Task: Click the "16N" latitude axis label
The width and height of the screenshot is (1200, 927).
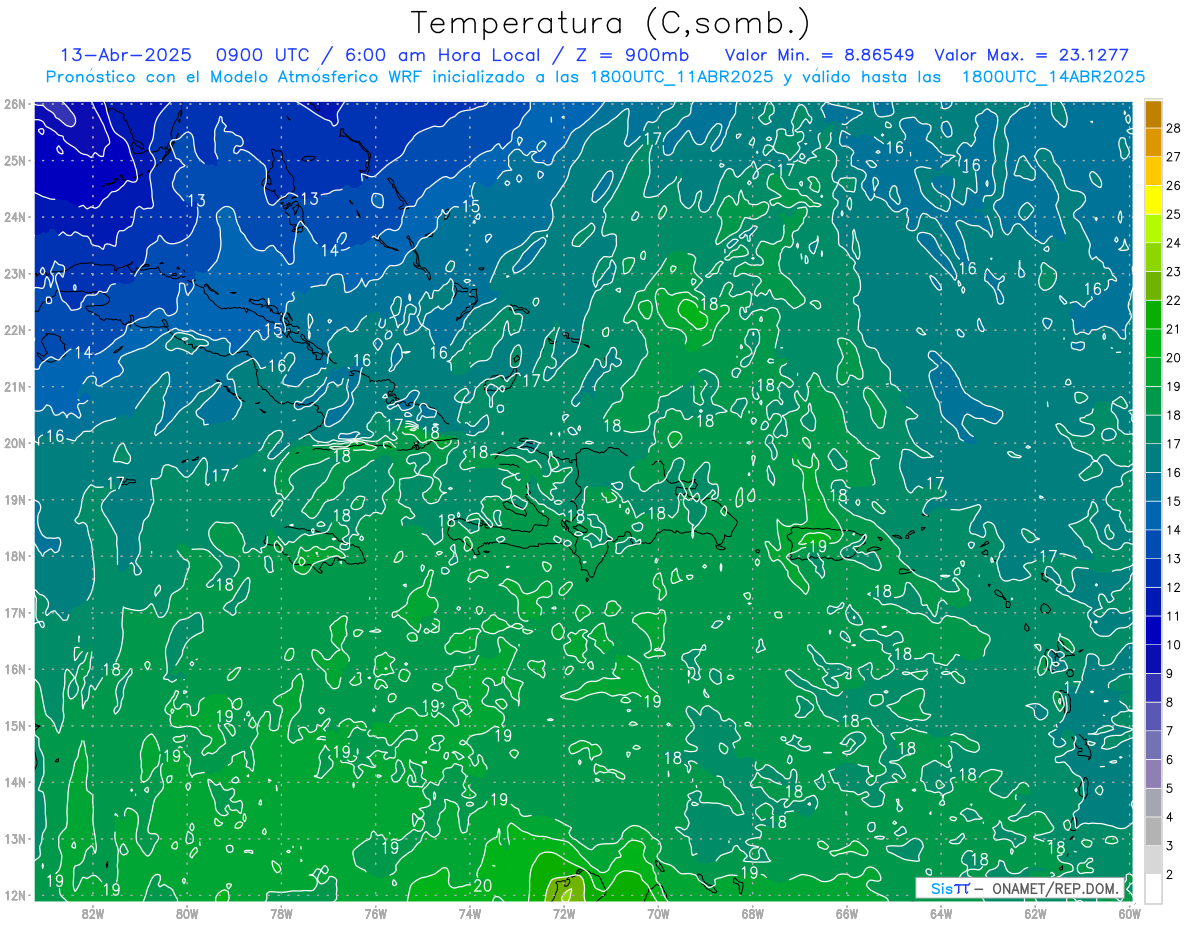Action: pos(15,669)
